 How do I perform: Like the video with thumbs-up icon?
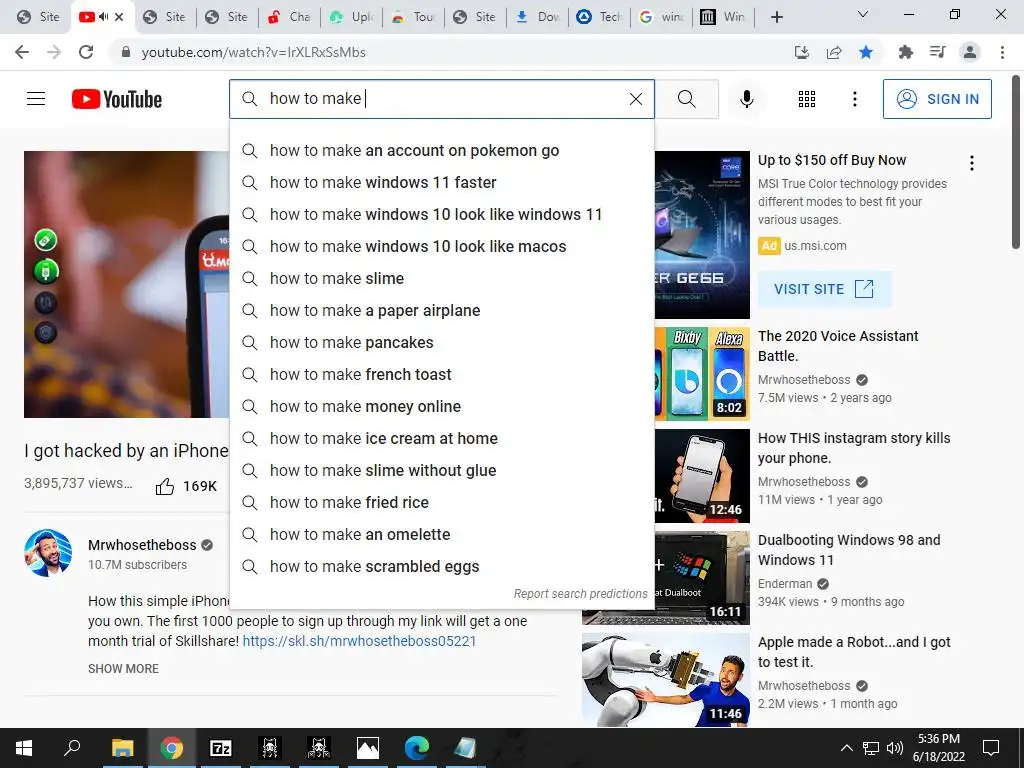[165, 486]
